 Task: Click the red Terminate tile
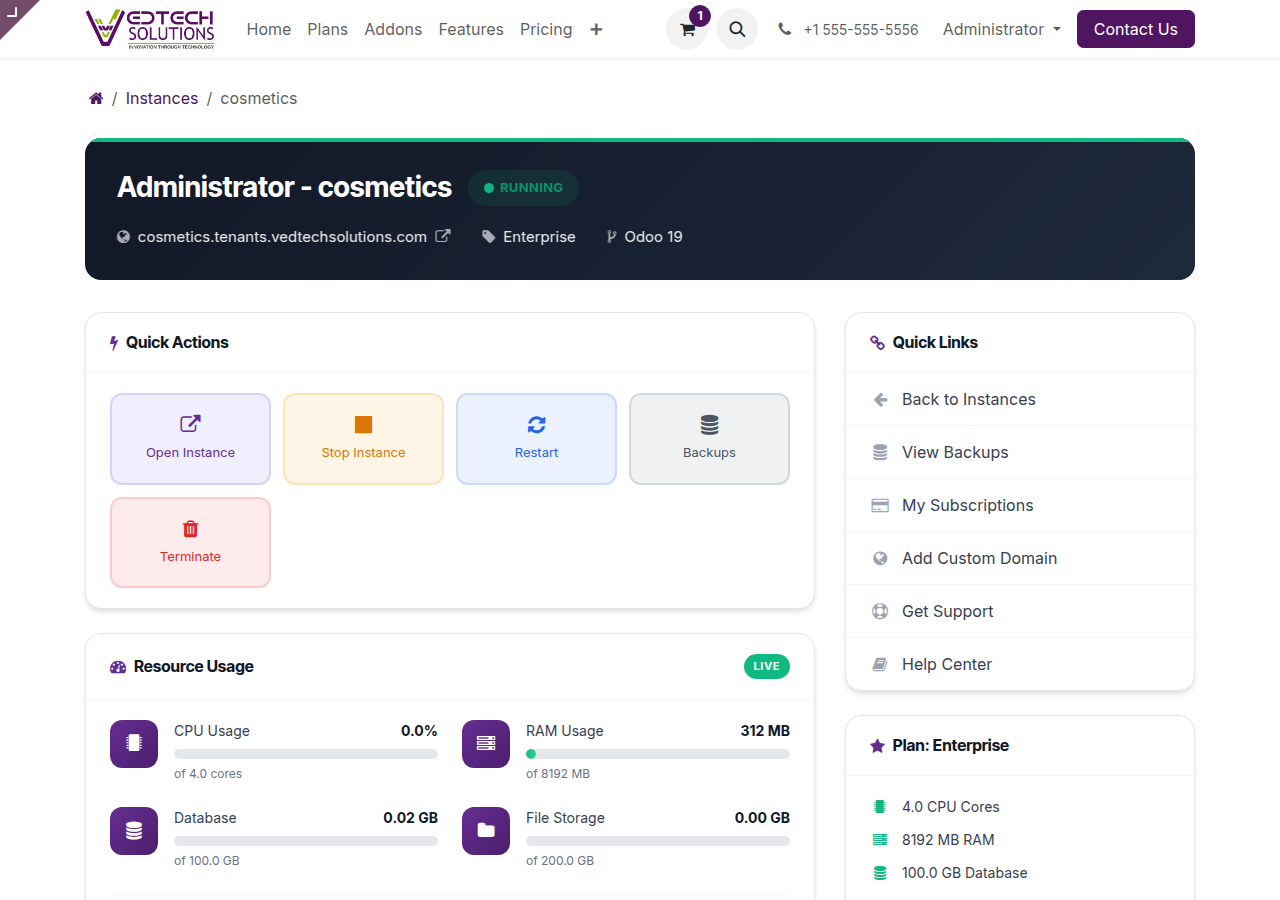click(x=190, y=542)
